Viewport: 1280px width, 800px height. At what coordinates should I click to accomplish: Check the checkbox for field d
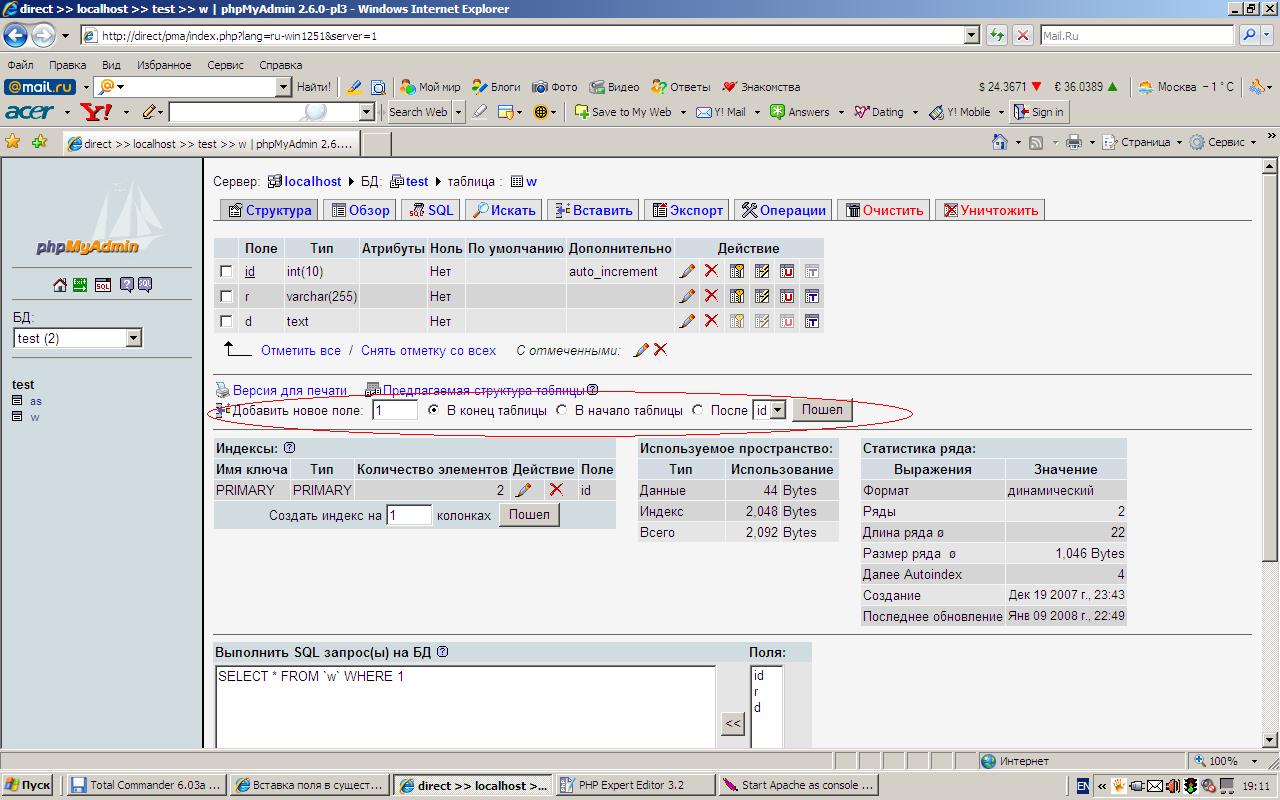[x=226, y=321]
